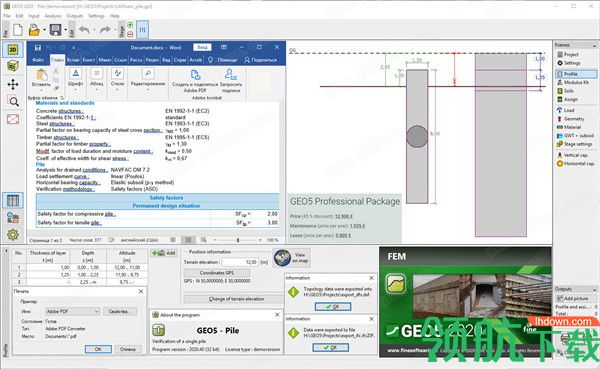600x369 pixels.
Task: Switch to 2D view mode
Action: tap(13, 50)
